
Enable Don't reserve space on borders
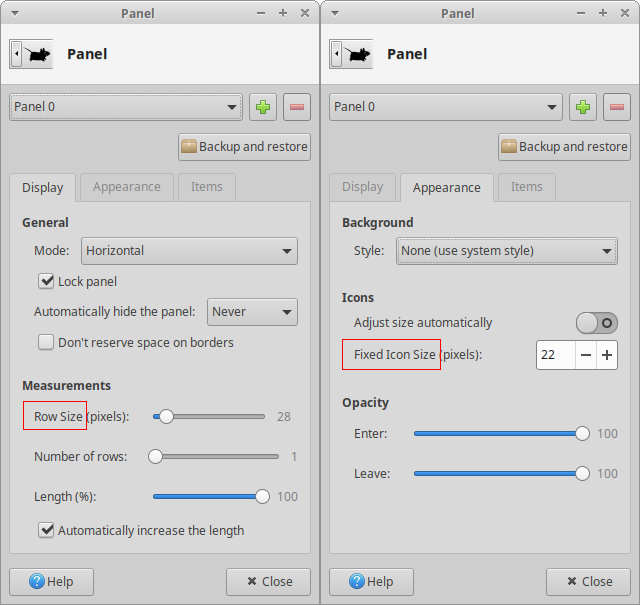(46, 343)
